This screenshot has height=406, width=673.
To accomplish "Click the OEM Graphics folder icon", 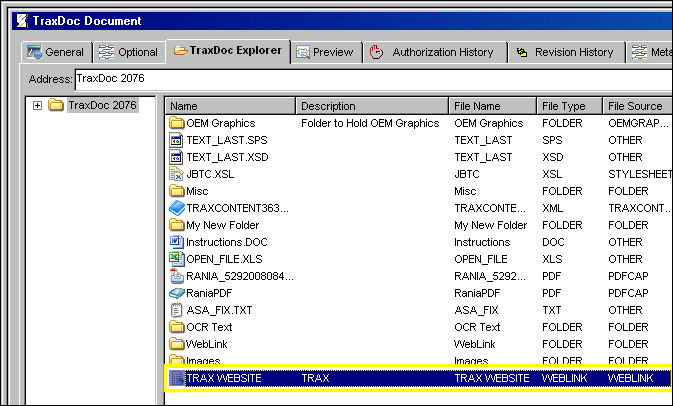I will 176,123.
